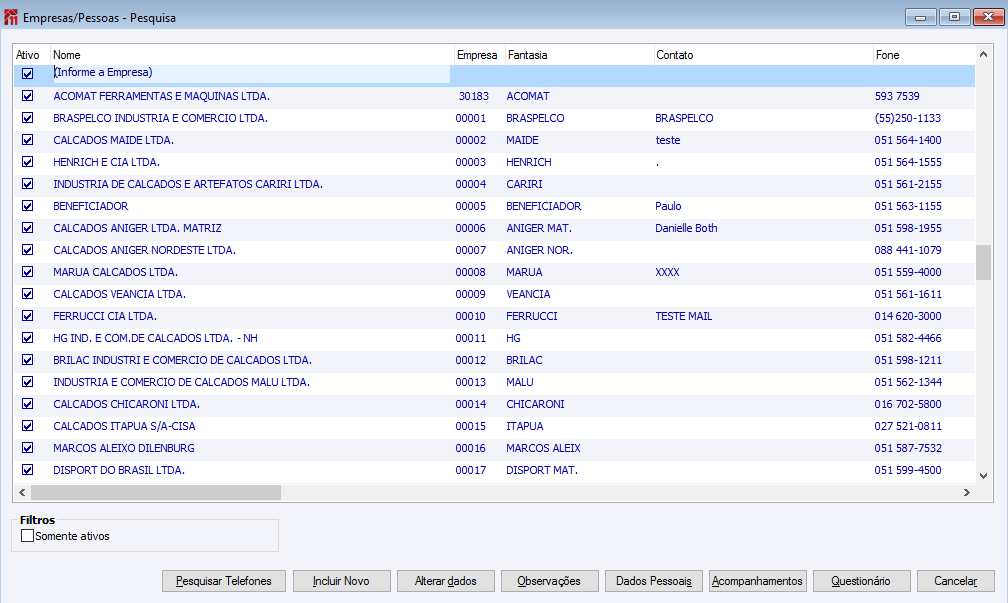Click the vertical scrollbar thumb
Image resolution: width=1008 pixels, height=603 pixels.
tap(984, 262)
